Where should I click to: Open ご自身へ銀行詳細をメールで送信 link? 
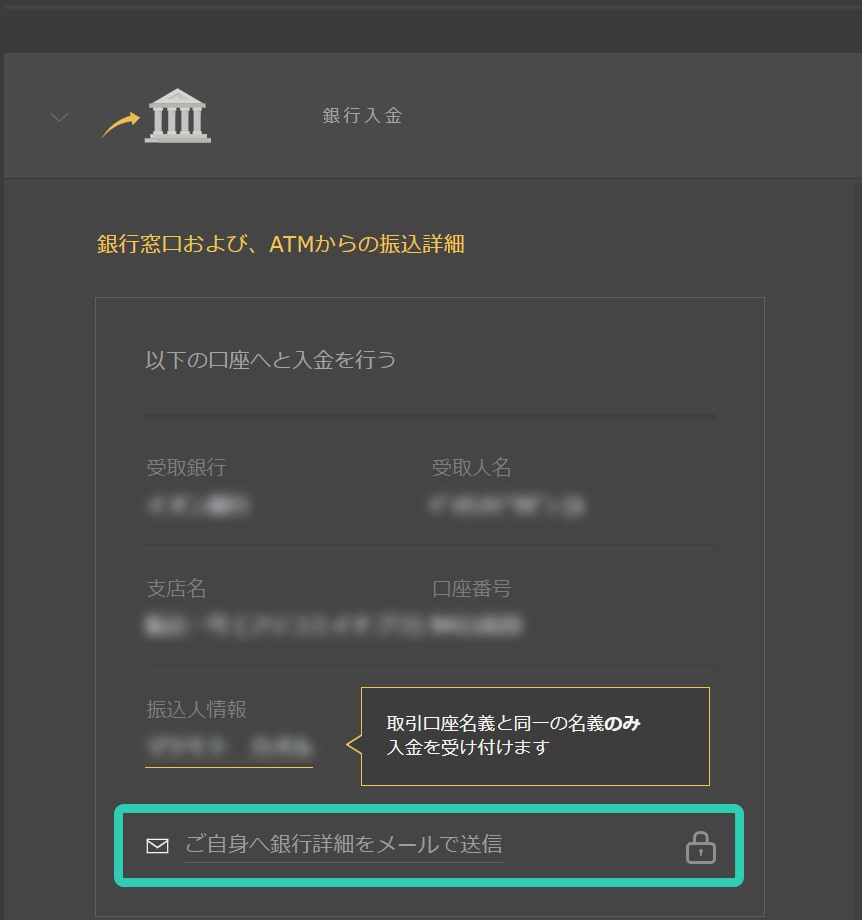point(344,844)
